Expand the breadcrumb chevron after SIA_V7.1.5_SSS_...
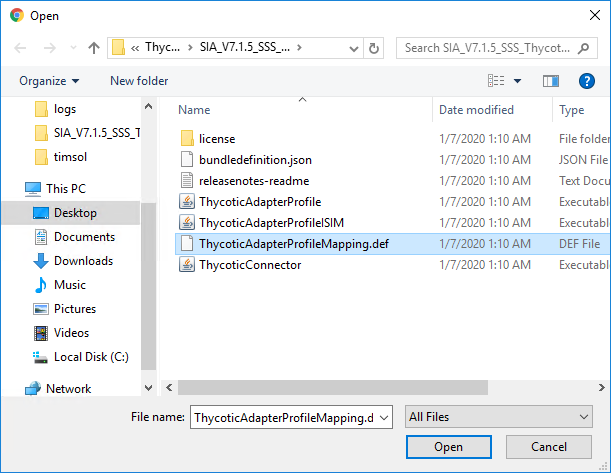Screen dimensions: 611x473 coord(299,48)
